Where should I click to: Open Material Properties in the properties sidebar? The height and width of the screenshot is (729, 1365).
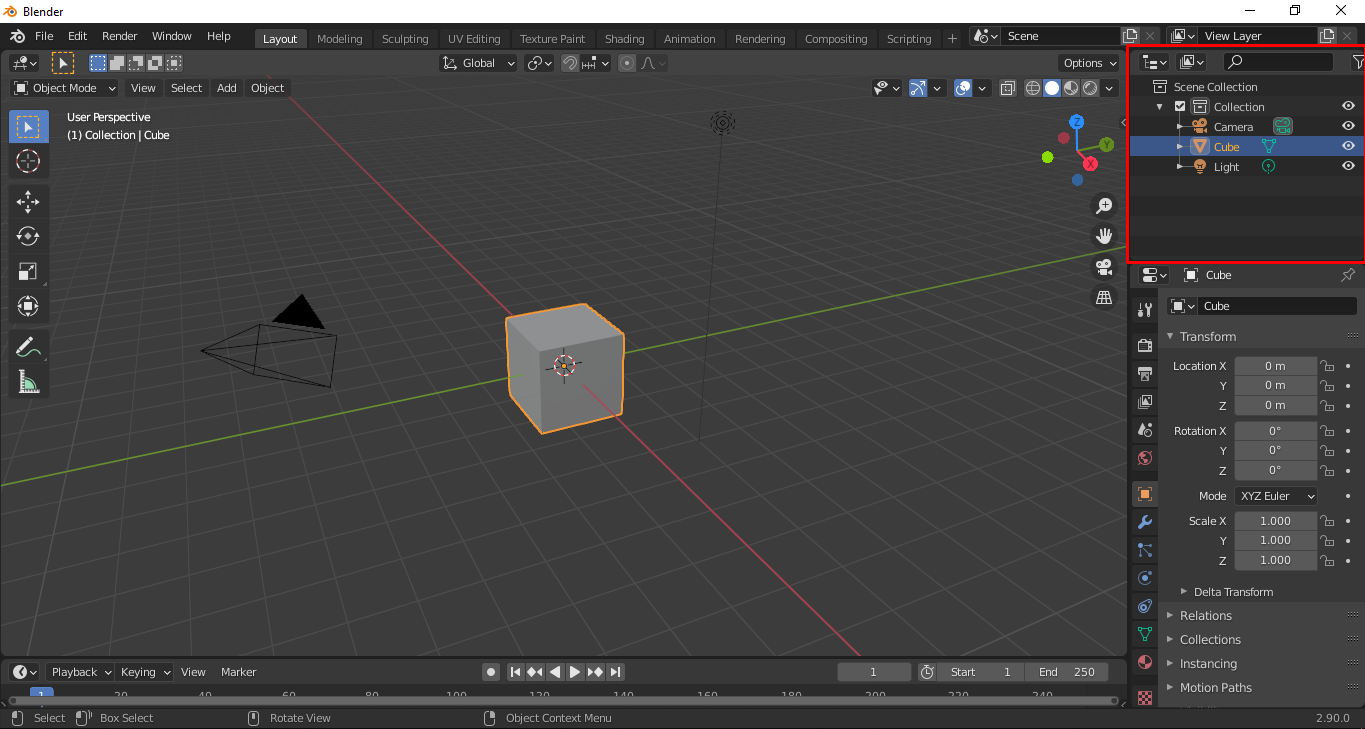(x=1144, y=662)
